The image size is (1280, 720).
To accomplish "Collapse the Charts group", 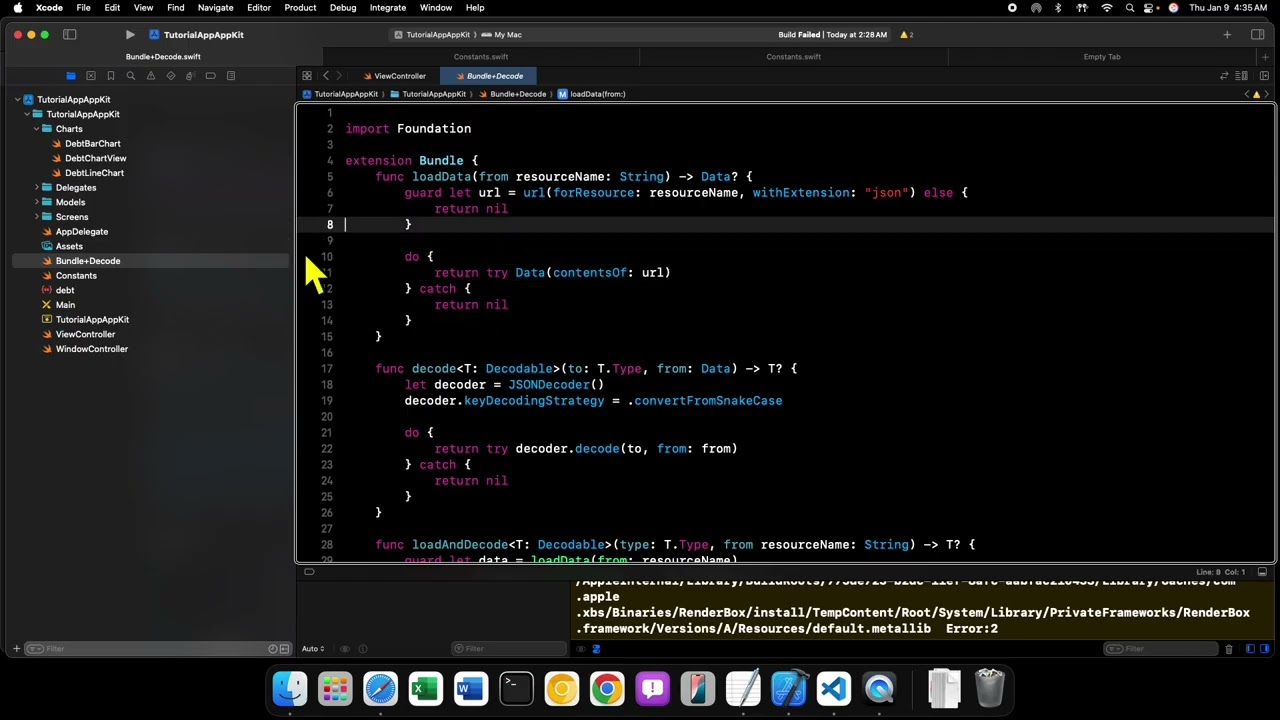I will pyautogui.click(x=37, y=129).
